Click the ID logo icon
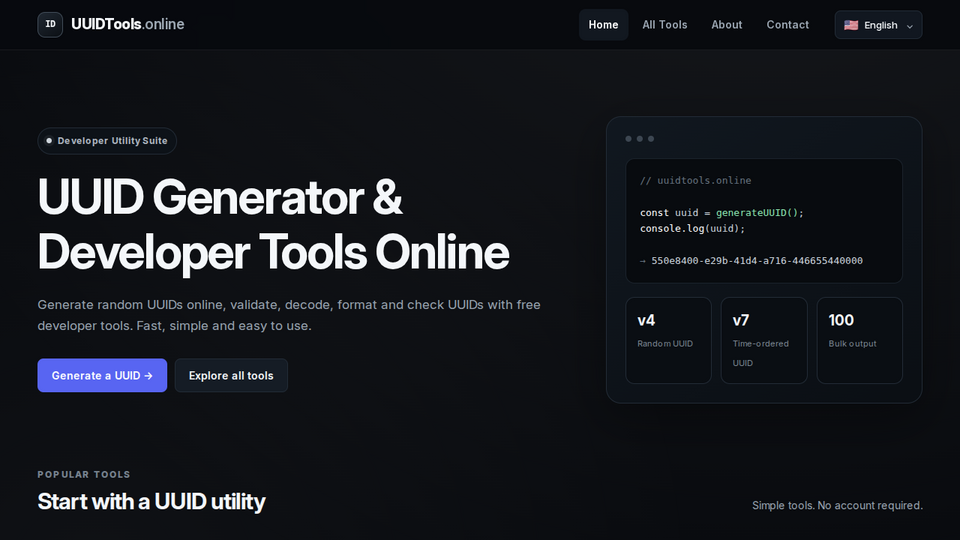This screenshot has width=960, height=540. [x=50, y=24]
